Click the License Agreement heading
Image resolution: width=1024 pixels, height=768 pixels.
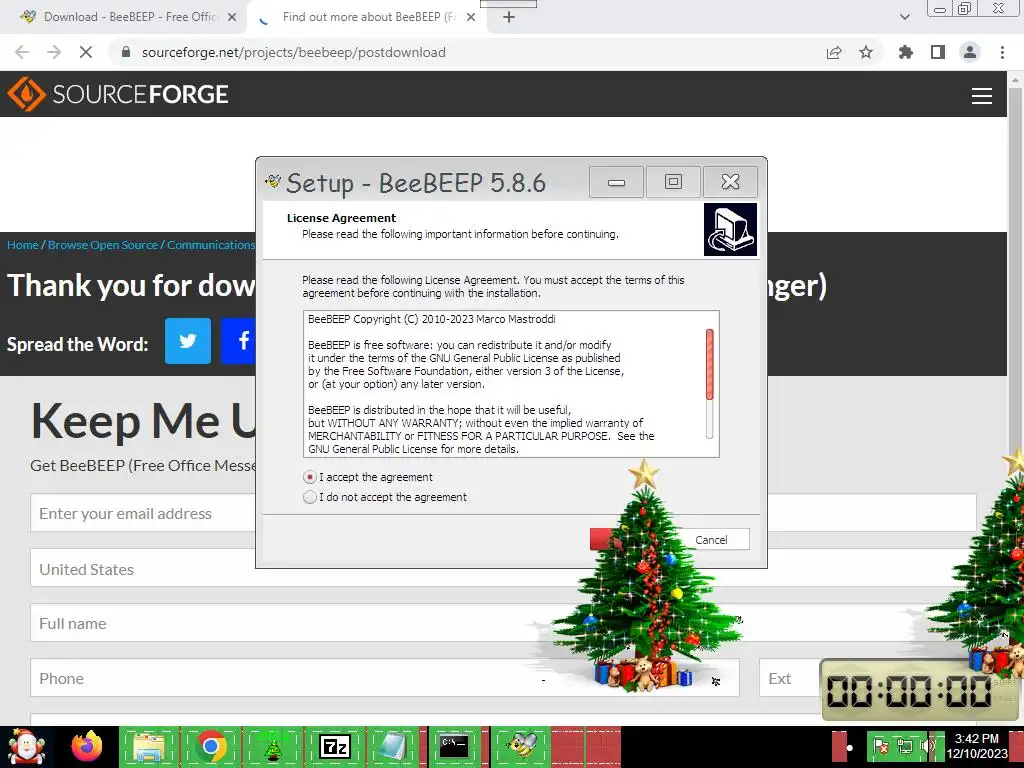pos(342,218)
